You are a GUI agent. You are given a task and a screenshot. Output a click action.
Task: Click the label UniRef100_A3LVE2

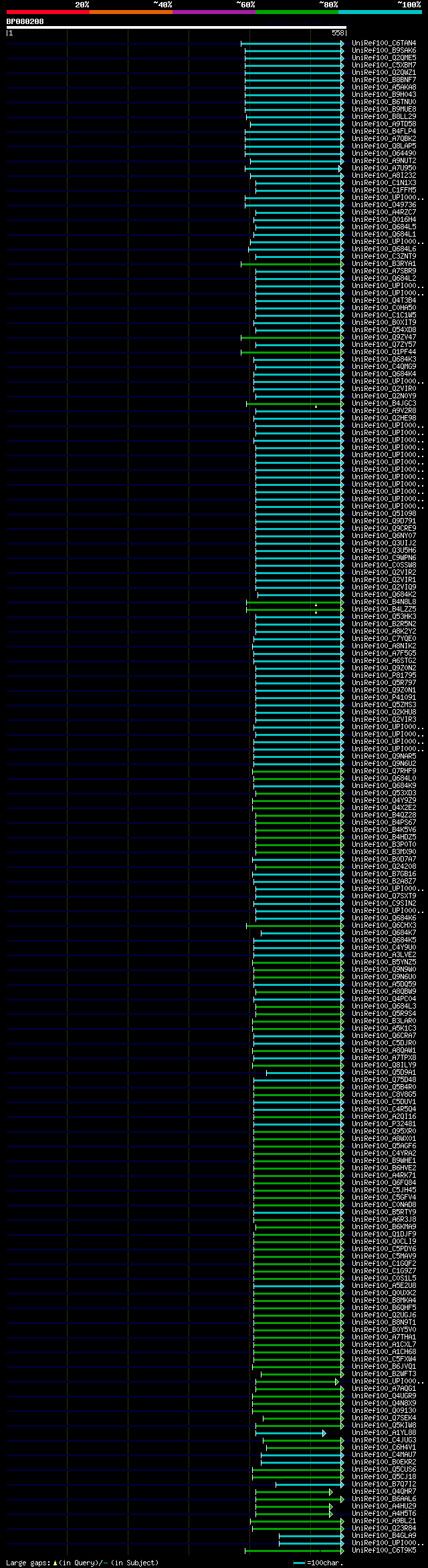tap(384, 954)
